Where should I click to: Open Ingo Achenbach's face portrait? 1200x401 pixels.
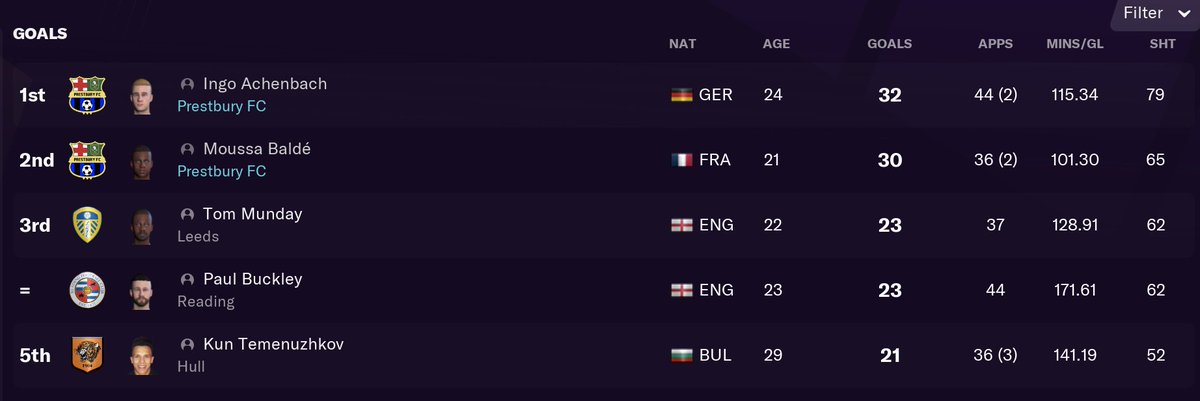142,95
